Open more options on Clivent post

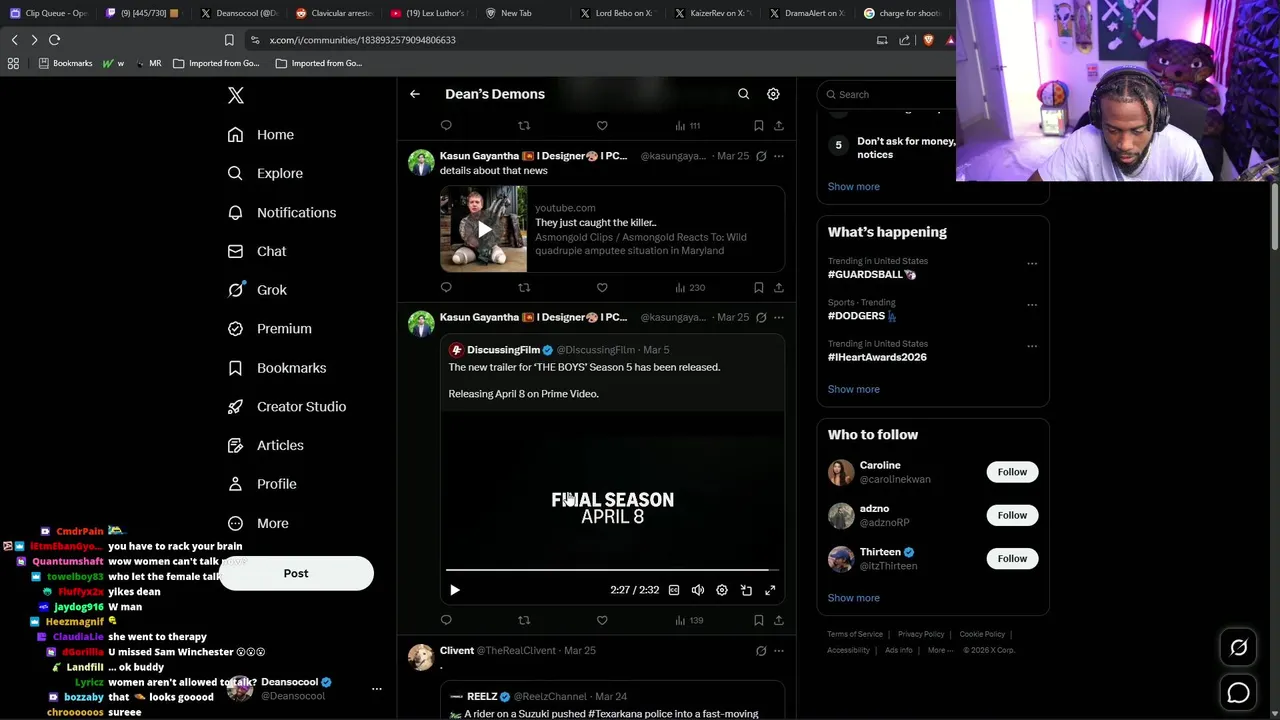point(779,651)
